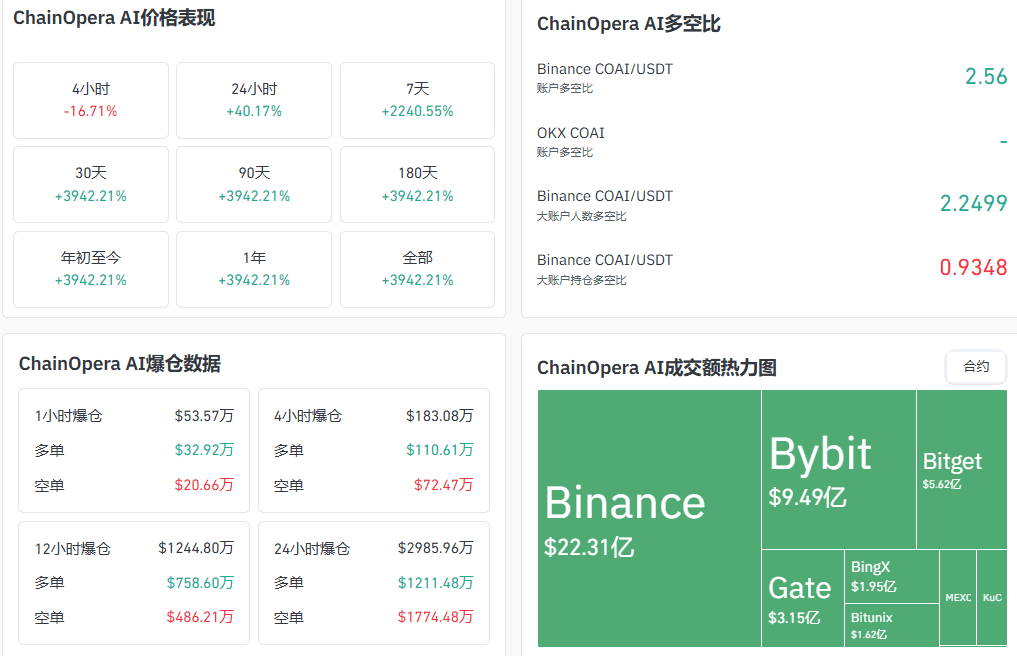Select the 4小时 price performance card
The height and width of the screenshot is (656, 1017).
point(91,100)
